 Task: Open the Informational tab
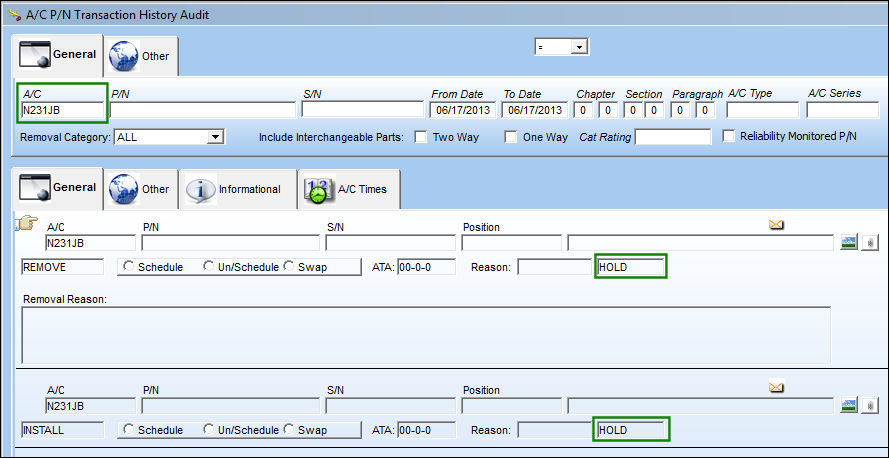[237, 189]
